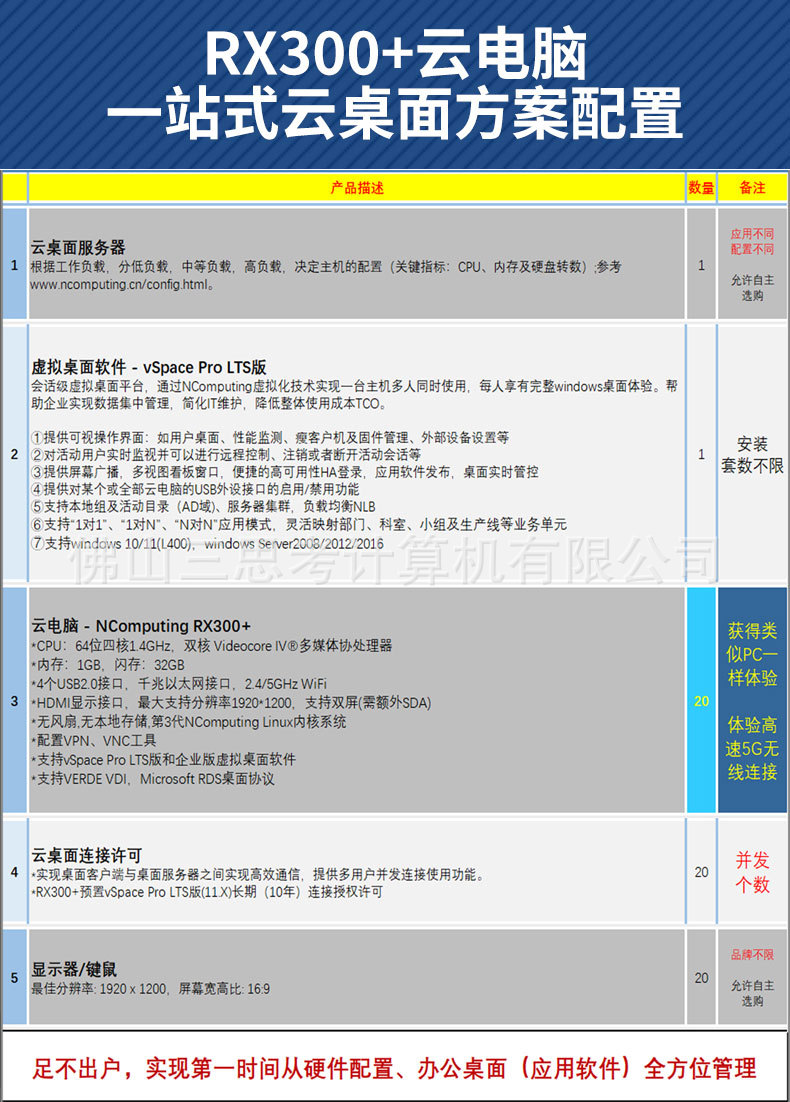Click the '显示器/键鼠' row title

pos(74,969)
